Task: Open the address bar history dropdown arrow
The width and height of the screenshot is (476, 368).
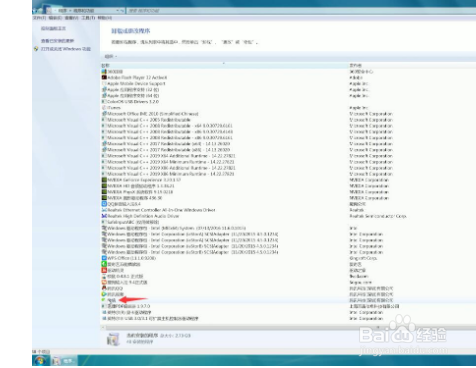Action: tap(118, 11)
